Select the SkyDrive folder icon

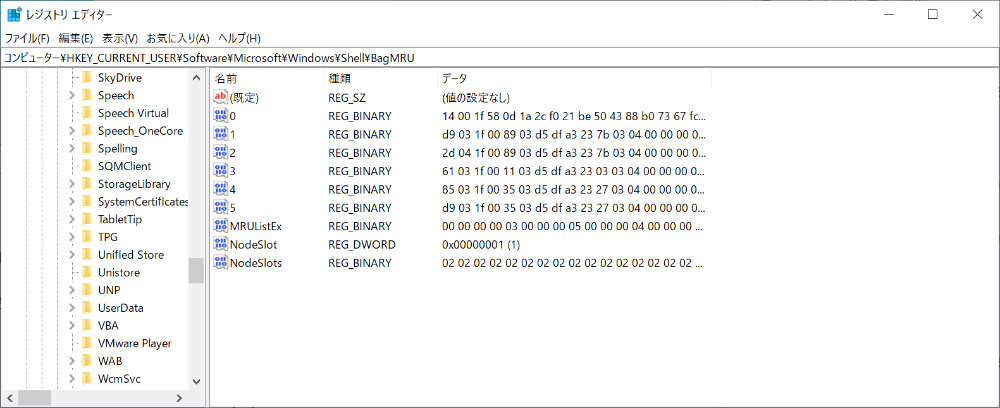[x=87, y=78]
